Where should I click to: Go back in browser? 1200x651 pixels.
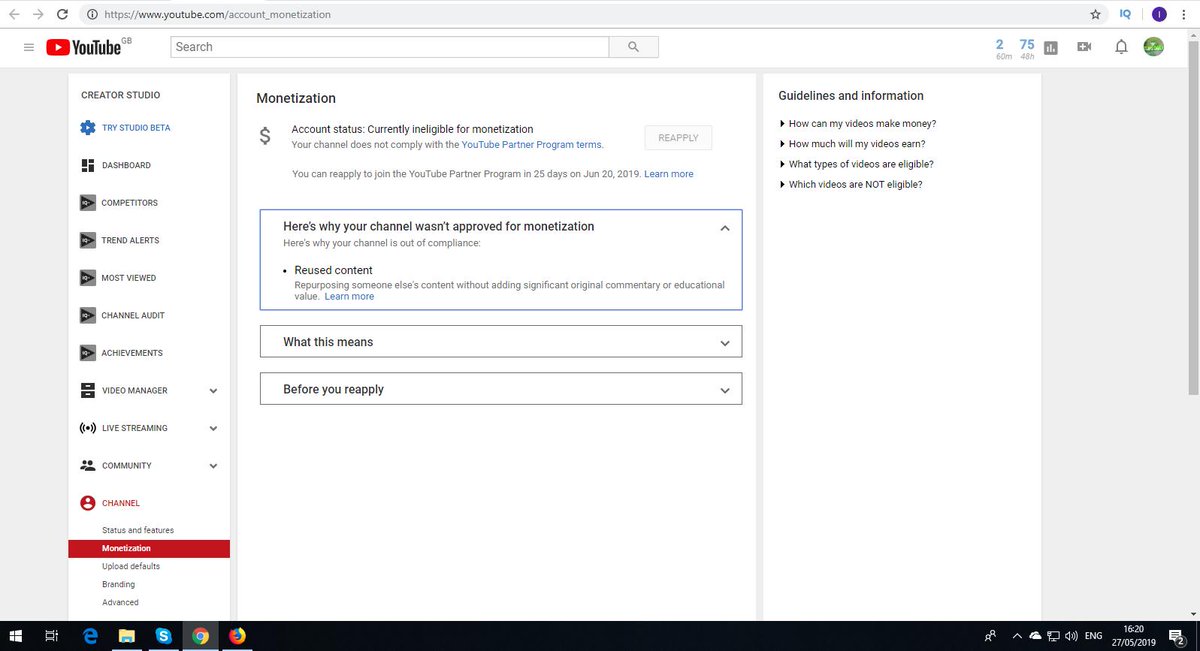(x=13, y=14)
